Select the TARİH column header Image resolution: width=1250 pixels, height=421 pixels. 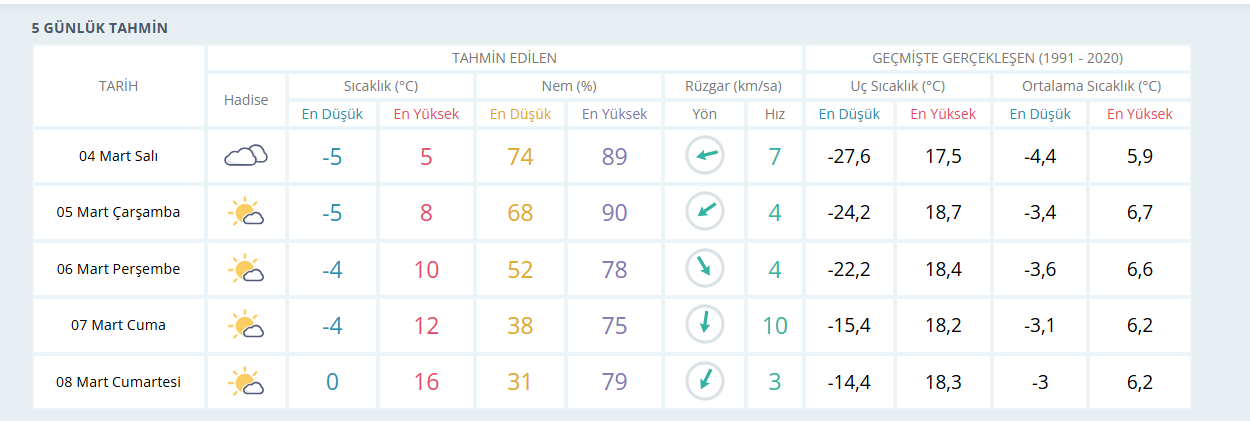(118, 86)
